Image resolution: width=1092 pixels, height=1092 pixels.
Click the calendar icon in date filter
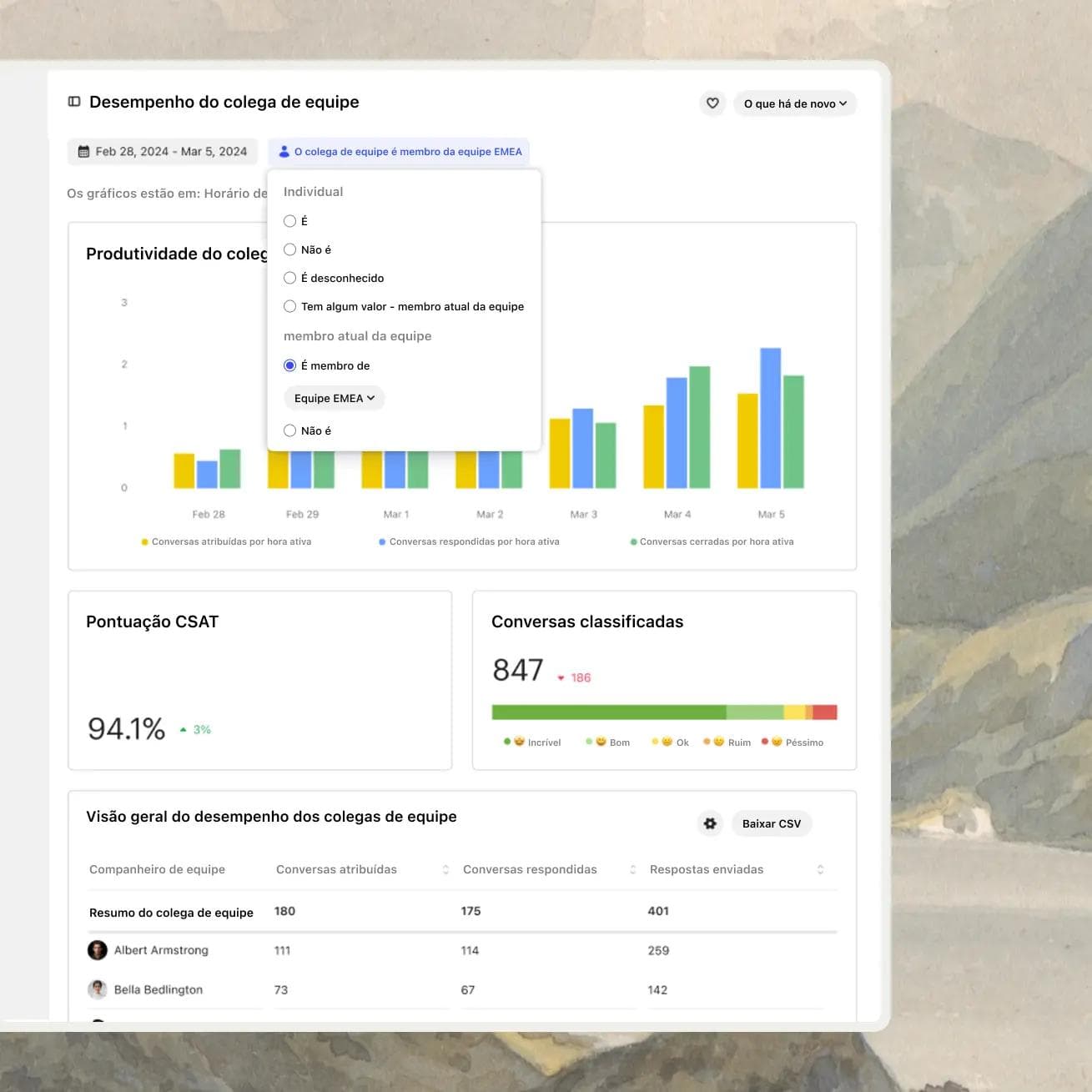83,152
